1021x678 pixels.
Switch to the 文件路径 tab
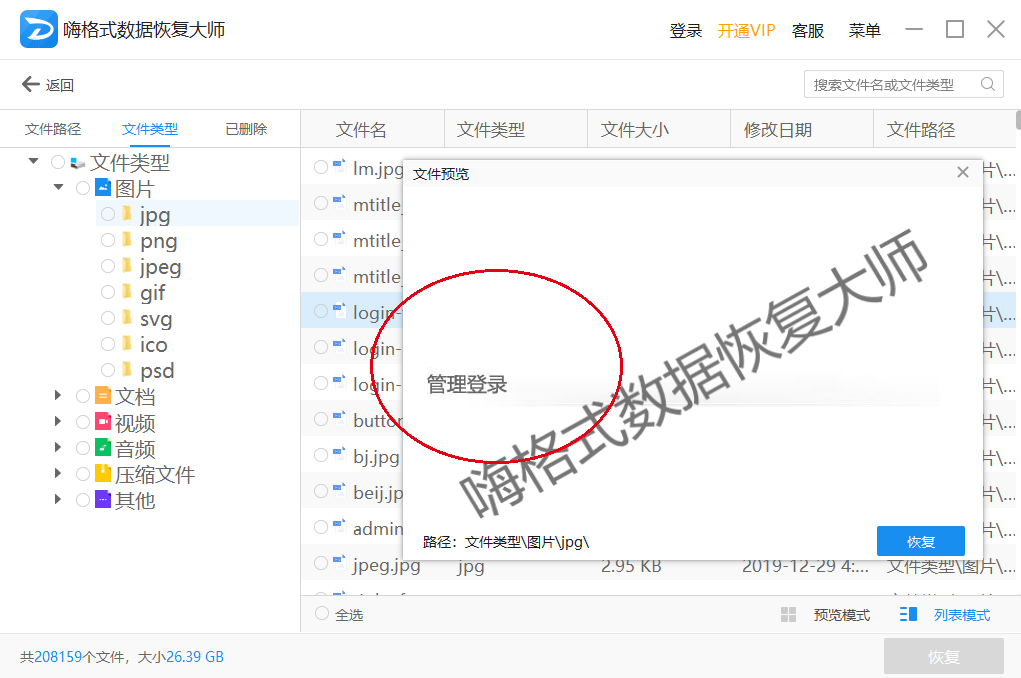point(53,129)
